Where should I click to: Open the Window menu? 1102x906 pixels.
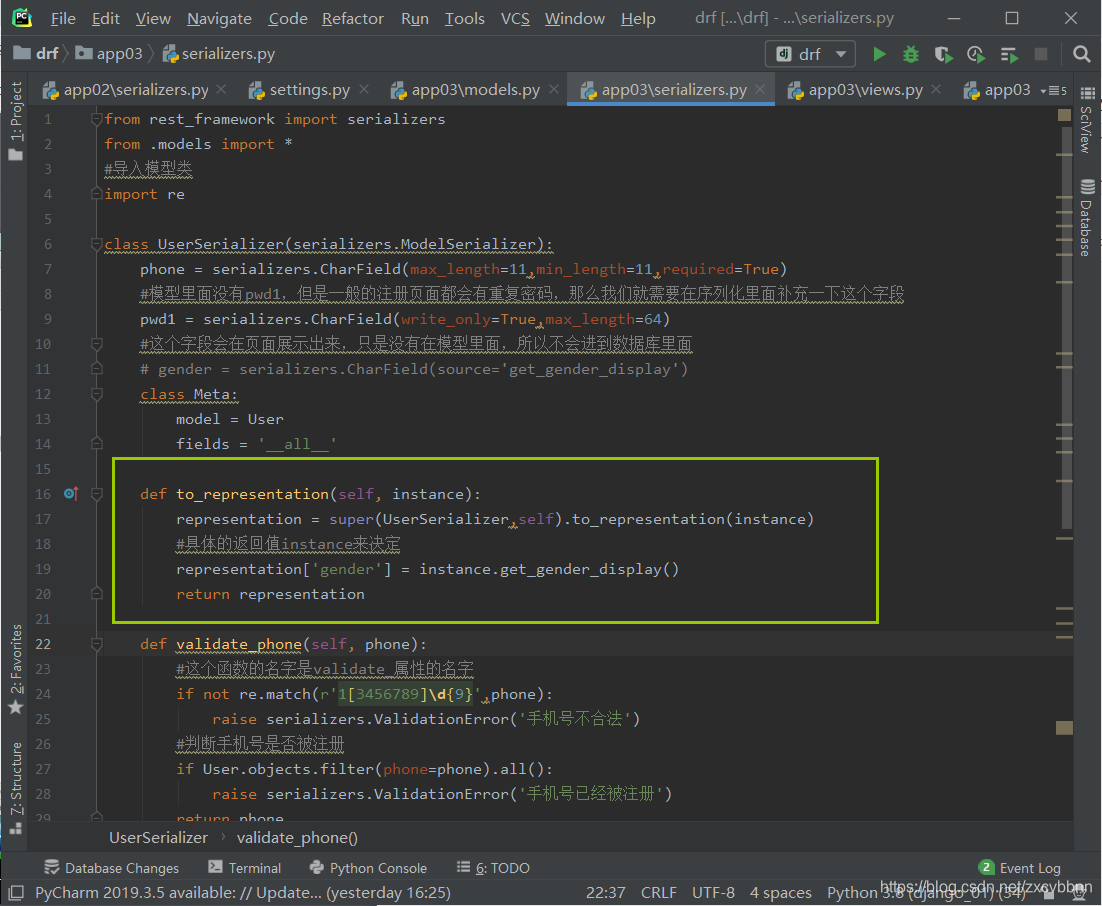coord(574,19)
